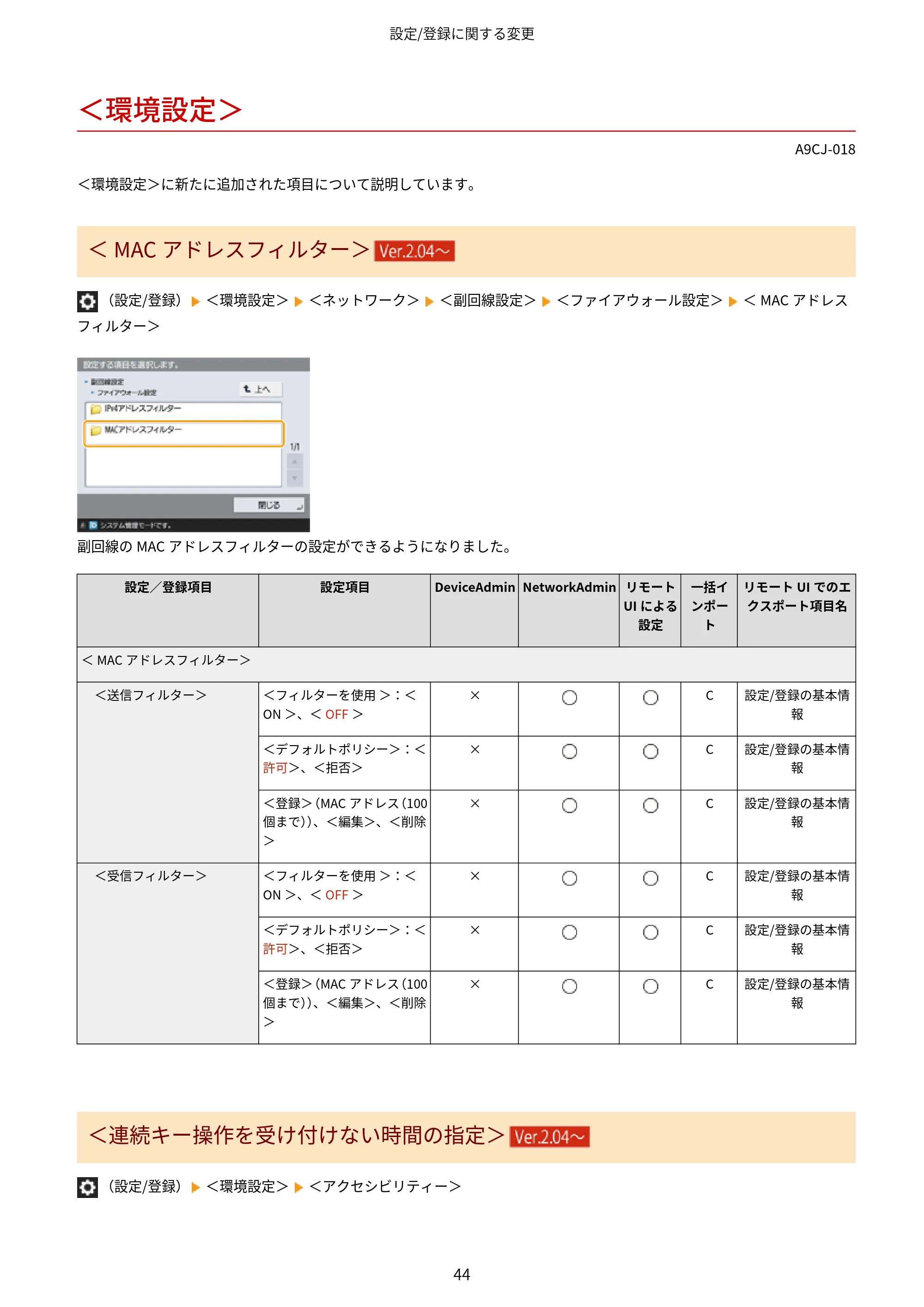The width and height of the screenshot is (924, 1307).
Task: Click the ＜送信フィルター＞ table cell
Action: click(x=168, y=772)
